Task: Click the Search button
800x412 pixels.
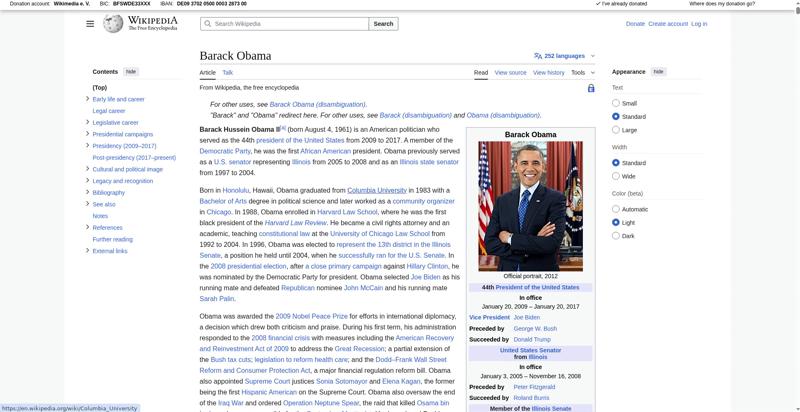Action: pyautogui.click(x=383, y=24)
